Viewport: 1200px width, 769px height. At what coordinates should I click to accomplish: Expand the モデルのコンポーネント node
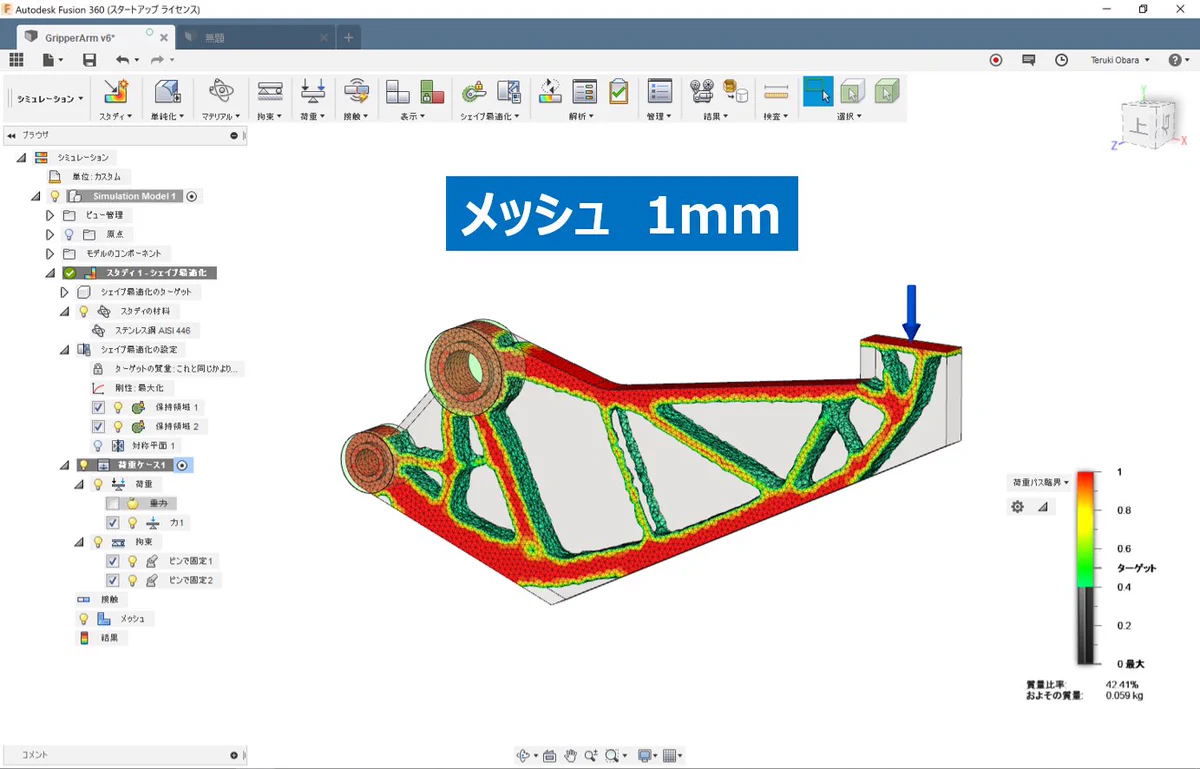(50, 253)
